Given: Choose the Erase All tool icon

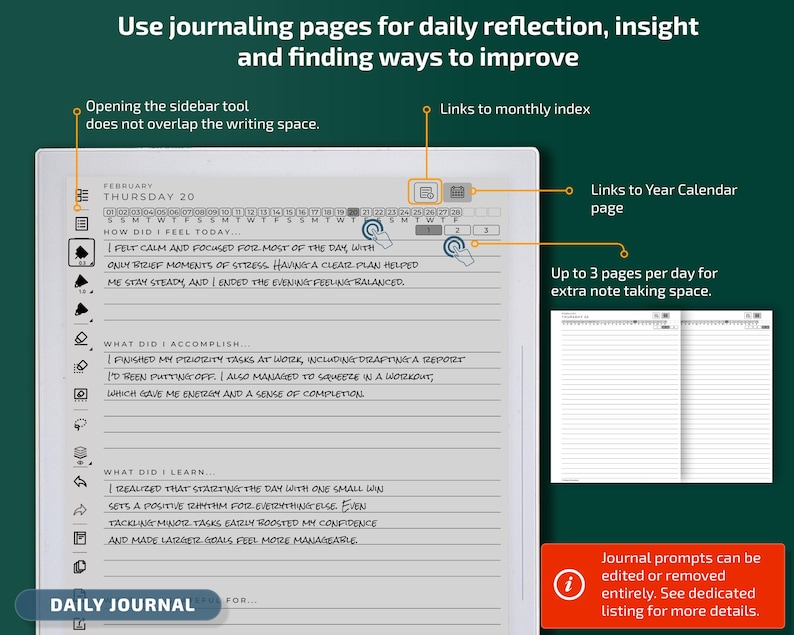Looking at the screenshot, I should pos(81,394).
